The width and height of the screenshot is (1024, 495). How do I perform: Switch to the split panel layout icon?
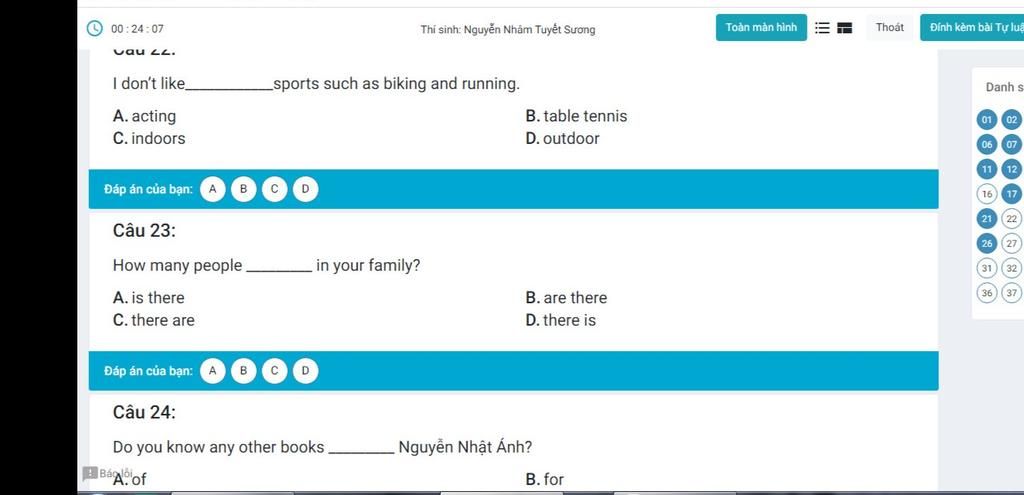coord(845,28)
